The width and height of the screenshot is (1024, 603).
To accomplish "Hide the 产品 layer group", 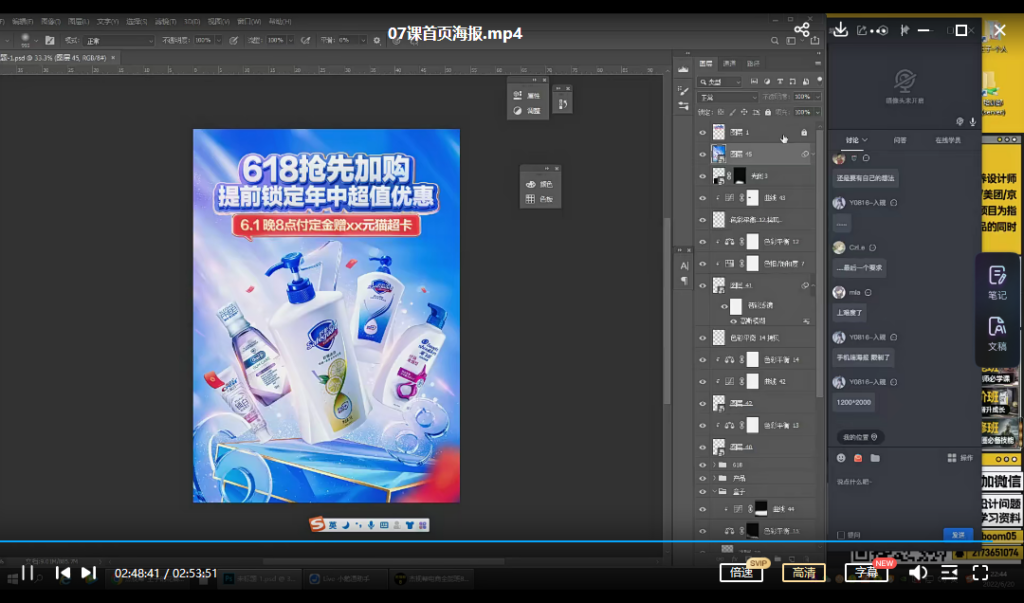I will [x=703, y=478].
